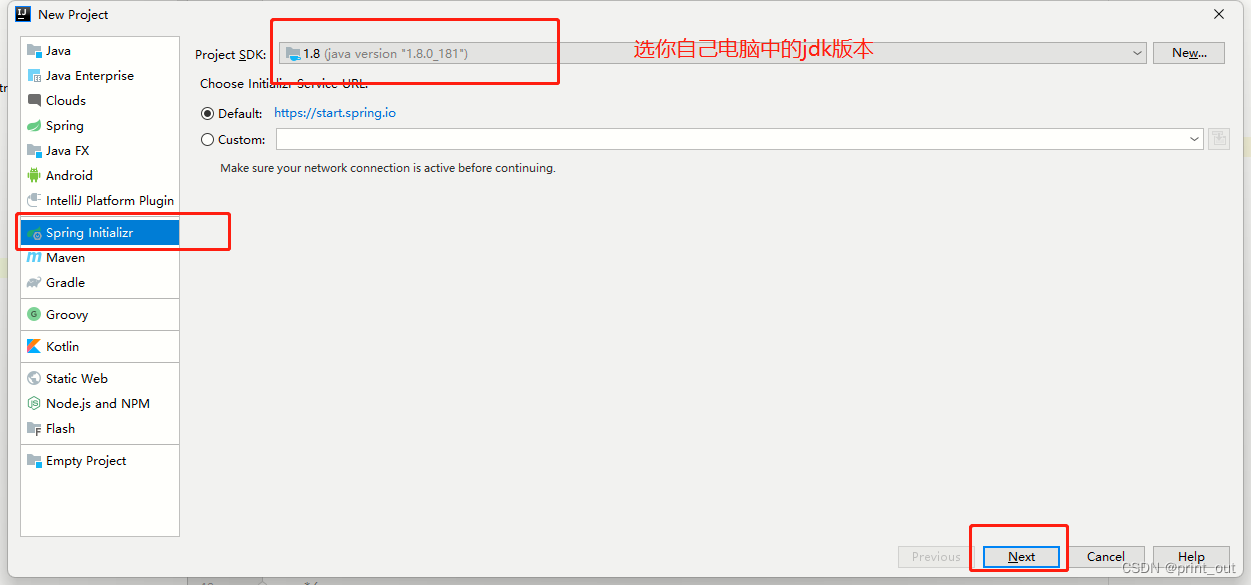Click the green Spring leaf icon
This screenshot has width=1251, height=585.
34,126
